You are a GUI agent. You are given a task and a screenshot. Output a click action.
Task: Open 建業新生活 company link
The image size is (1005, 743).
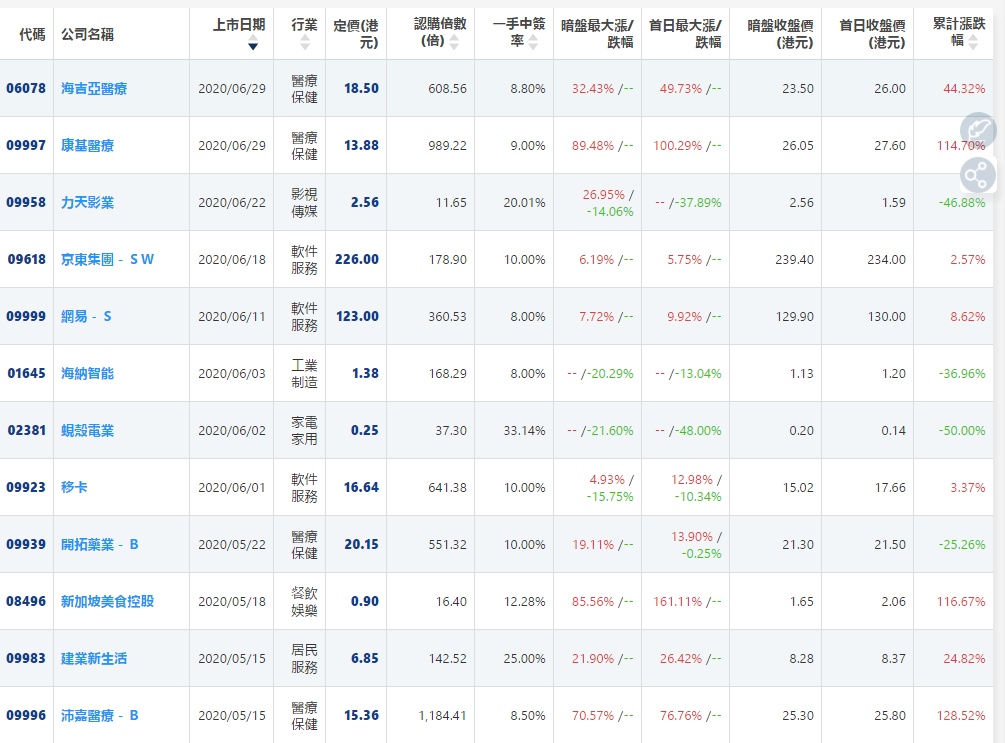pos(94,658)
